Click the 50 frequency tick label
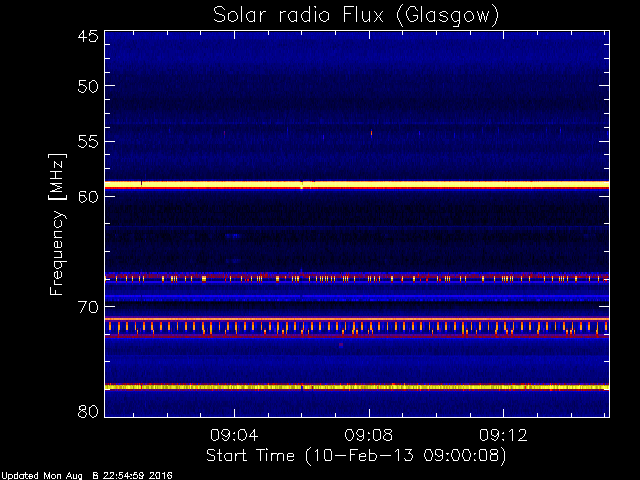Screen dimensions: 640x480 click(88, 86)
